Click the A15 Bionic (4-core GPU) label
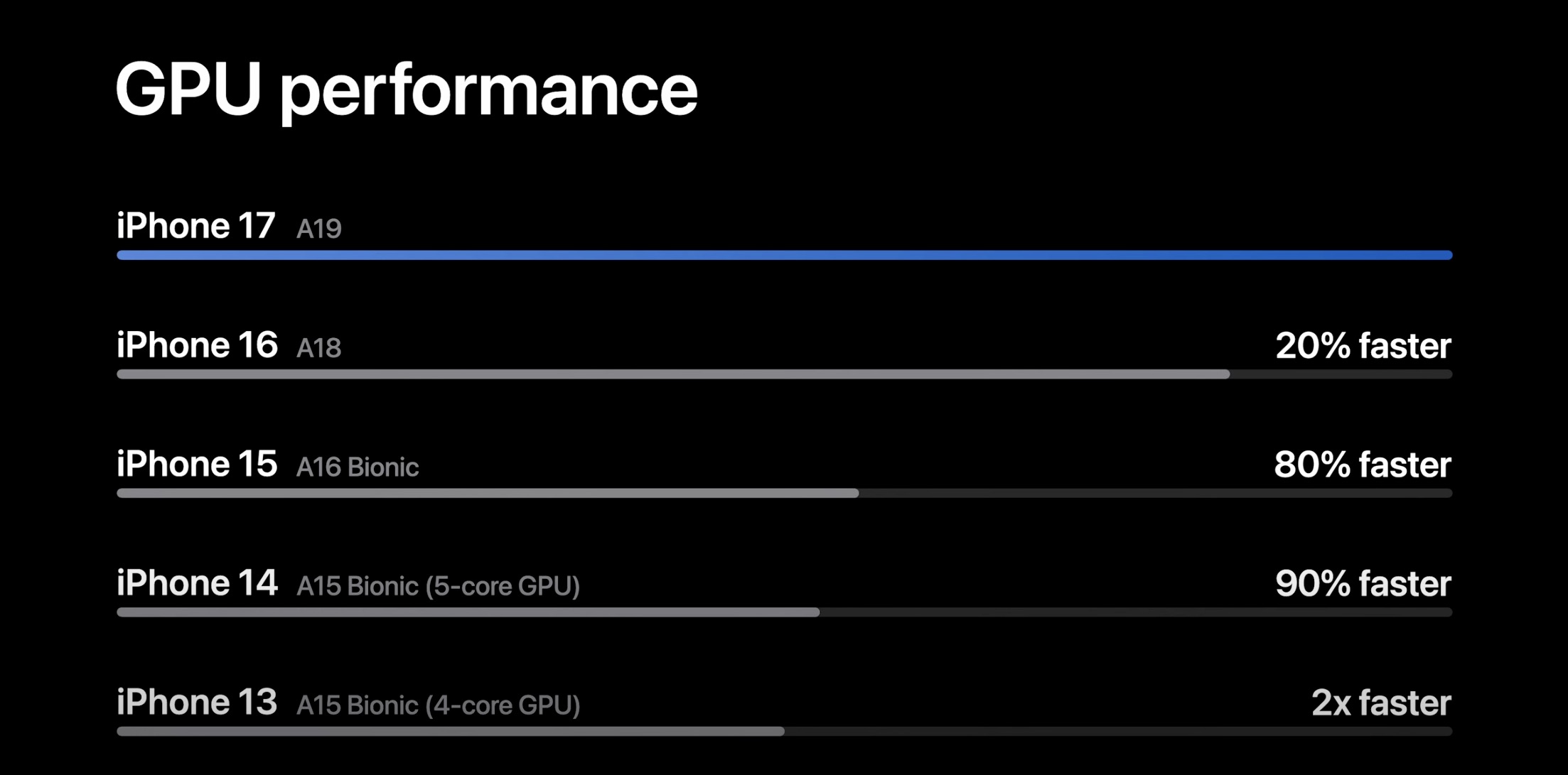The width and height of the screenshot is (1568, 775). pos(438,705)
